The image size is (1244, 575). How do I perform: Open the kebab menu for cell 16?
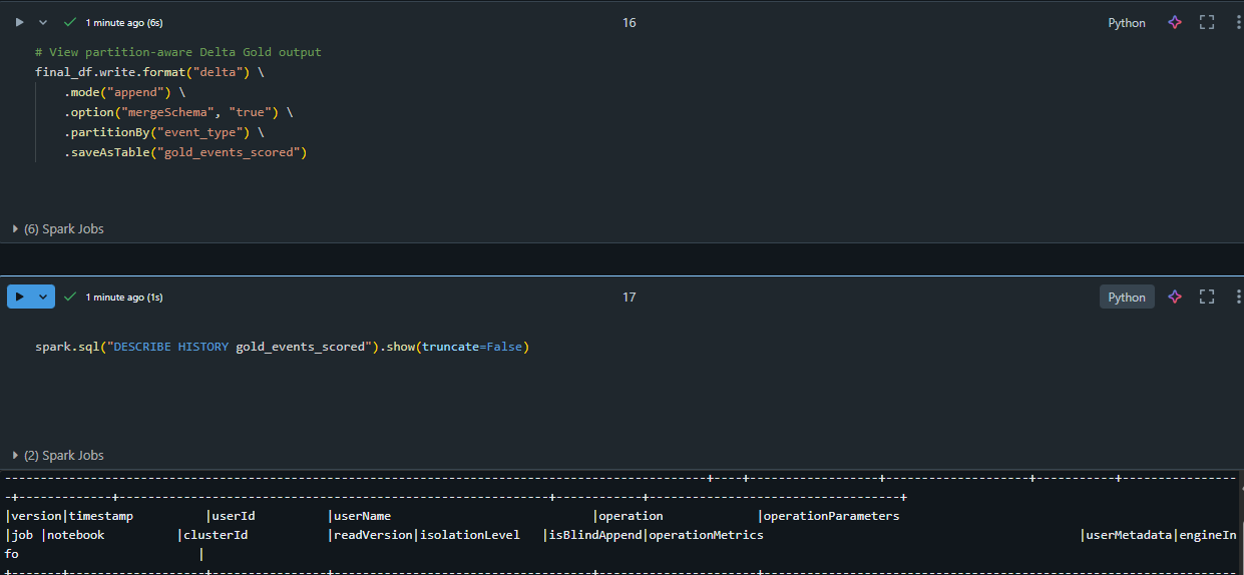(1237, 22)
